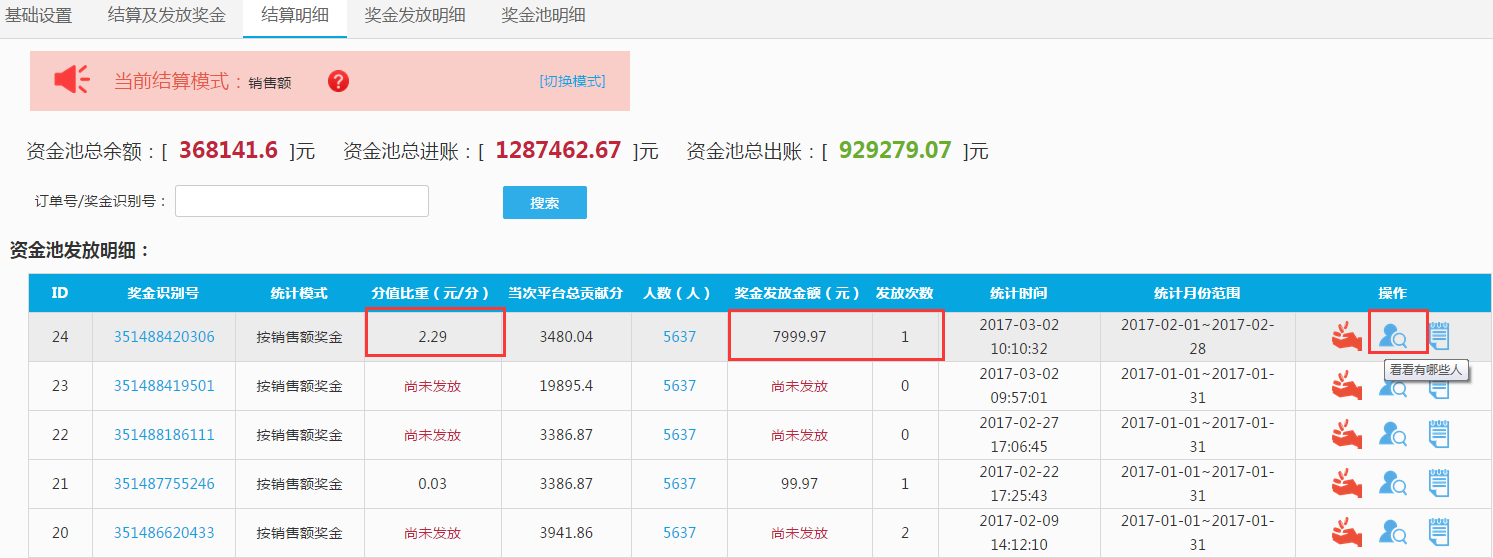Click the 7999.97 bonus amount cell
This screenshot has height=558, width=1493.
tap(800, 337)
